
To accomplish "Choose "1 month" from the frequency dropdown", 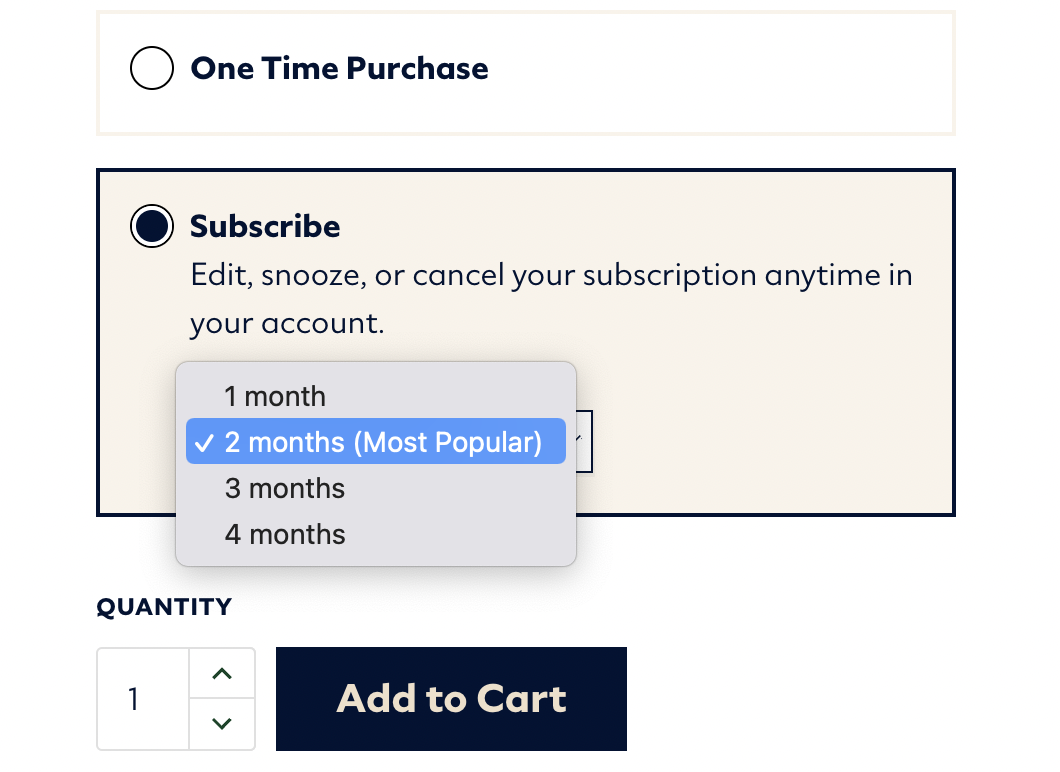I will (276, 396).
